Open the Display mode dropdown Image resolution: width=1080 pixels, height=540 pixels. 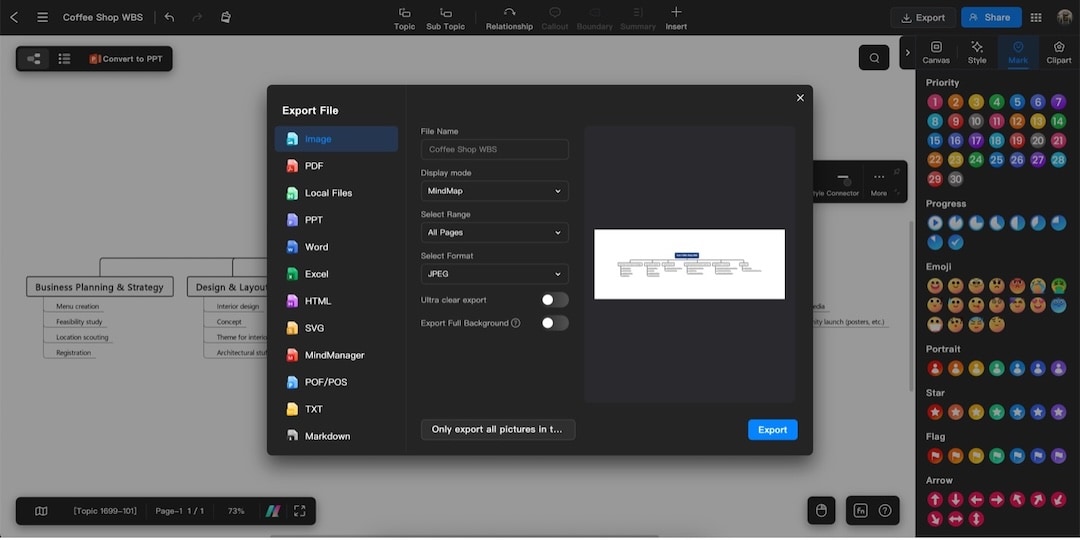(495, 191)
